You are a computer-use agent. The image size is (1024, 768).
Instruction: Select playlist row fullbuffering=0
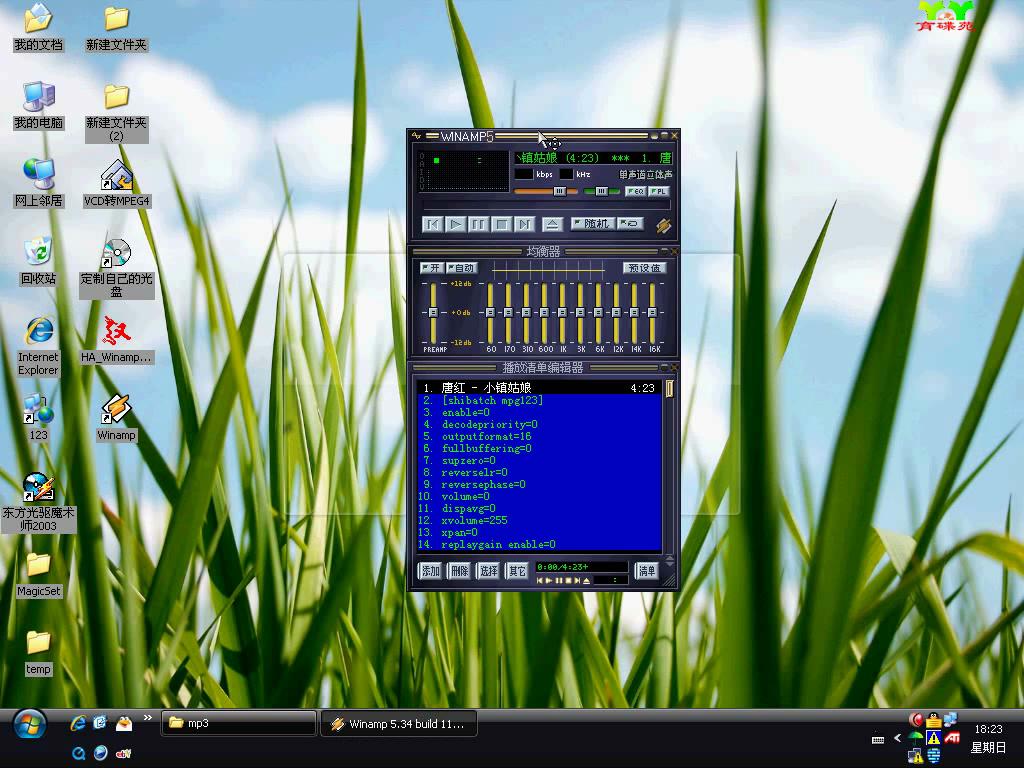539,449
